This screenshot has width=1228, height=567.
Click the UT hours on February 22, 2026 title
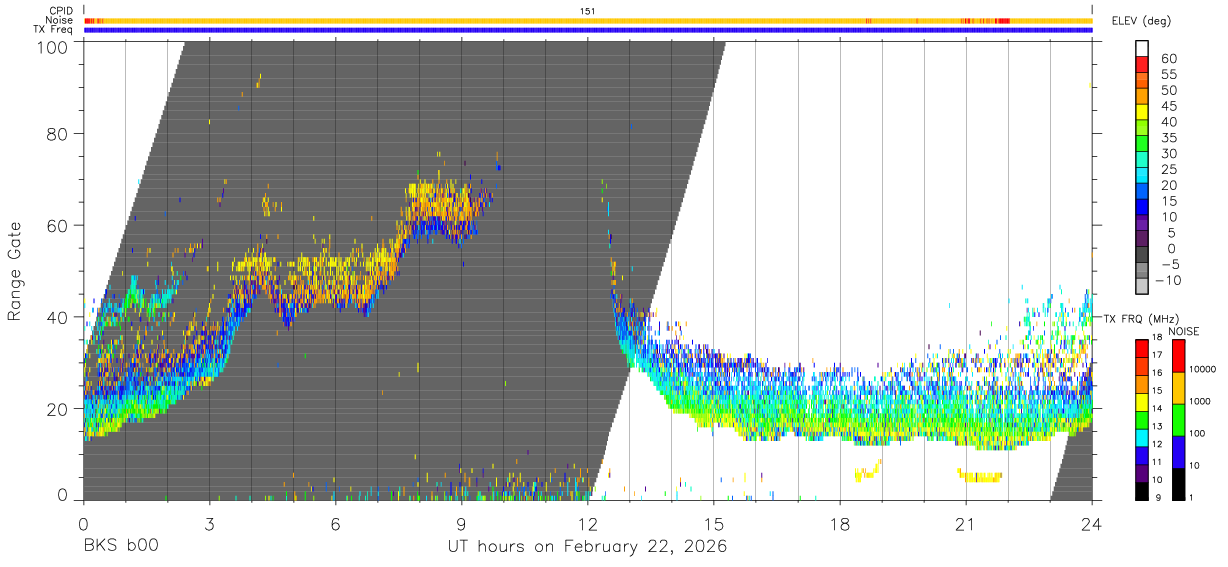[588, 547]
